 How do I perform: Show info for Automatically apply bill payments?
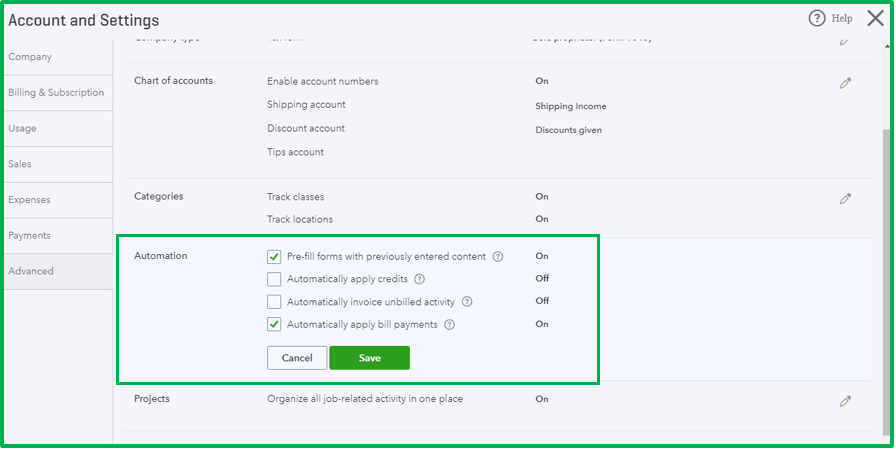(x=450, y=324)
